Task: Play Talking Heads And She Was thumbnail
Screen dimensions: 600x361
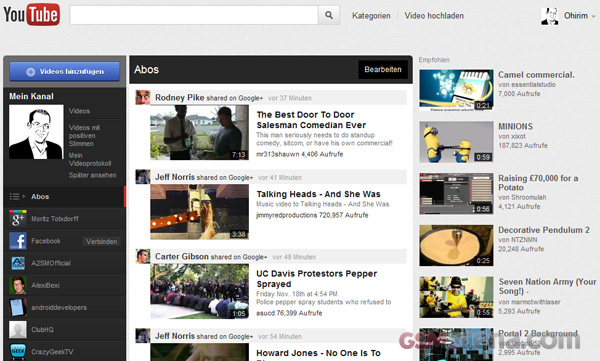Action: (x=199, y=212)
